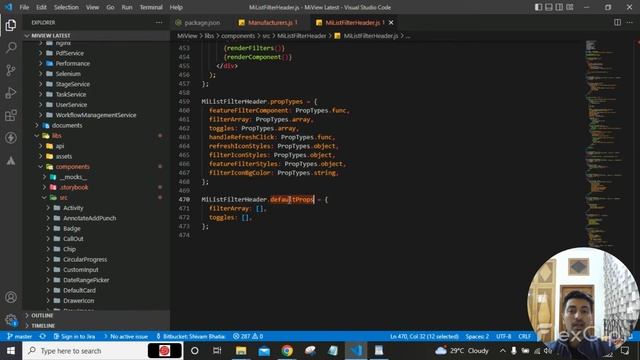Open editor more actions ellipsis
The image size is (640, 360).
[630, 22]
